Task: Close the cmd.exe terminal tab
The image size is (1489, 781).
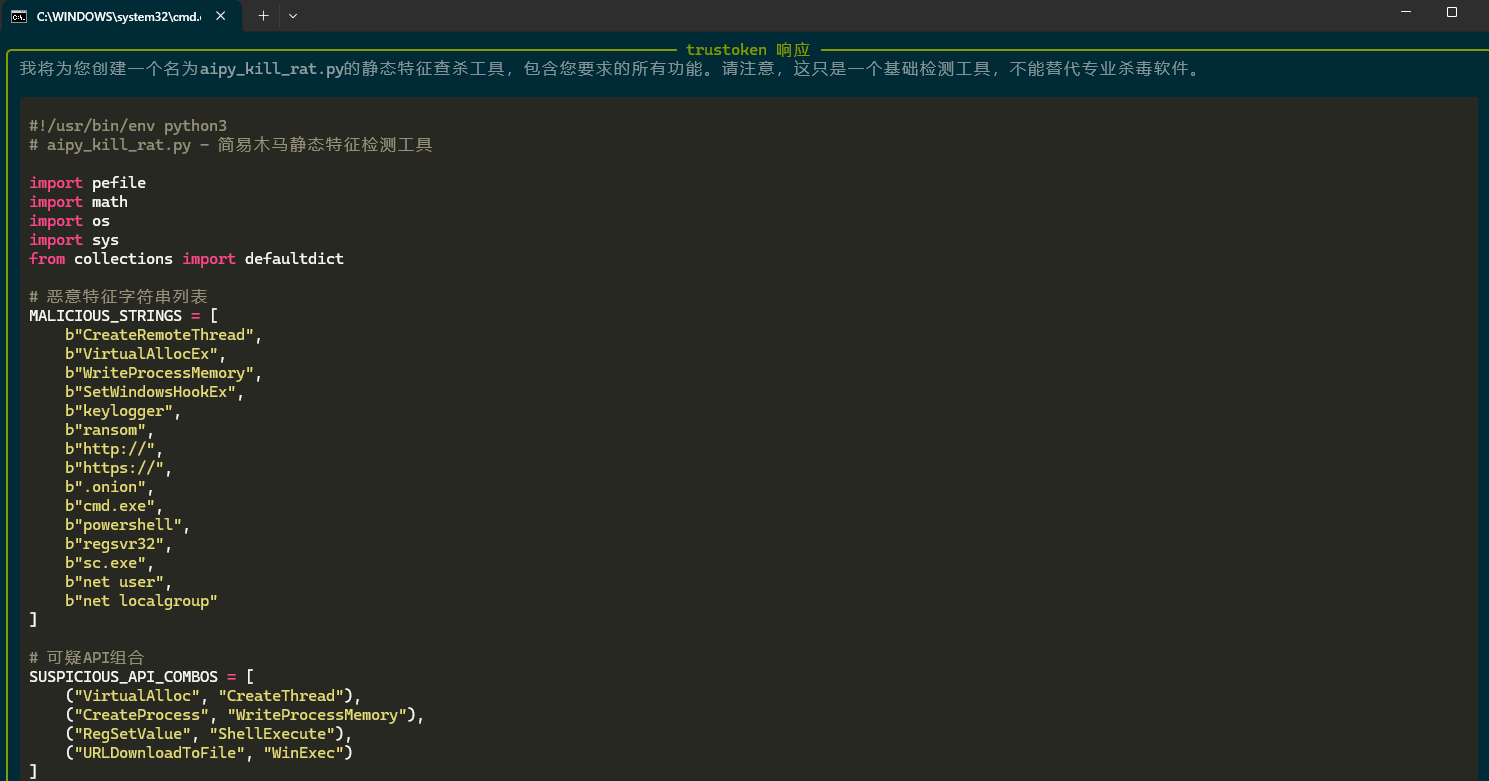Action: [x=221, y=16]
